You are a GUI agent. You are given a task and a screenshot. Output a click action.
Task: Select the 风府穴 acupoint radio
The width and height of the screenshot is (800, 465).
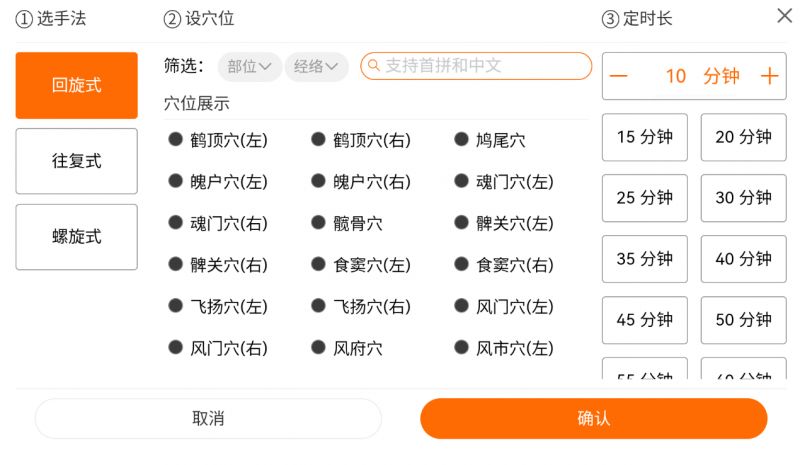click(318, 348)
